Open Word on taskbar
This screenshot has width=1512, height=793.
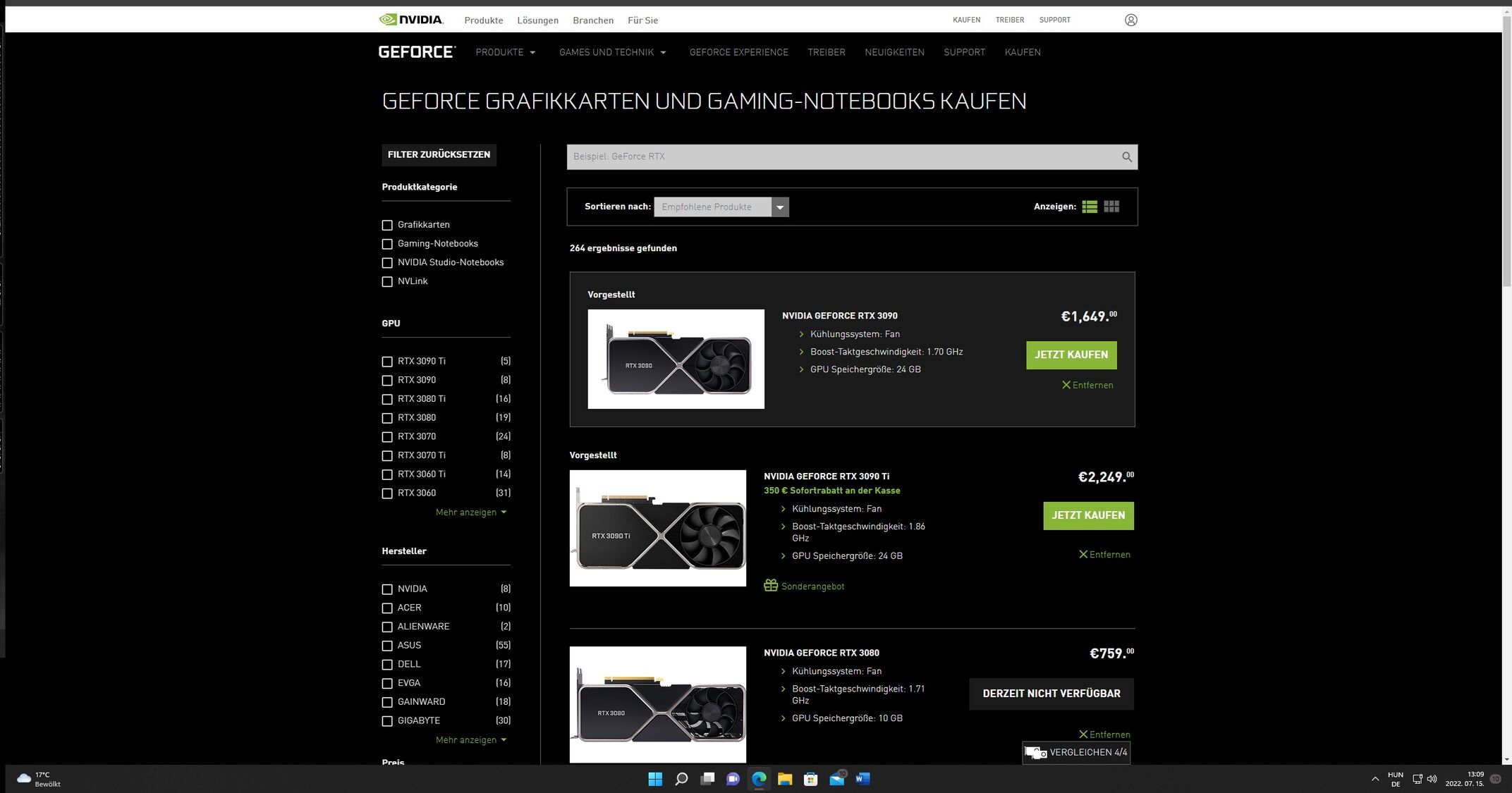(x=862, y=779)
